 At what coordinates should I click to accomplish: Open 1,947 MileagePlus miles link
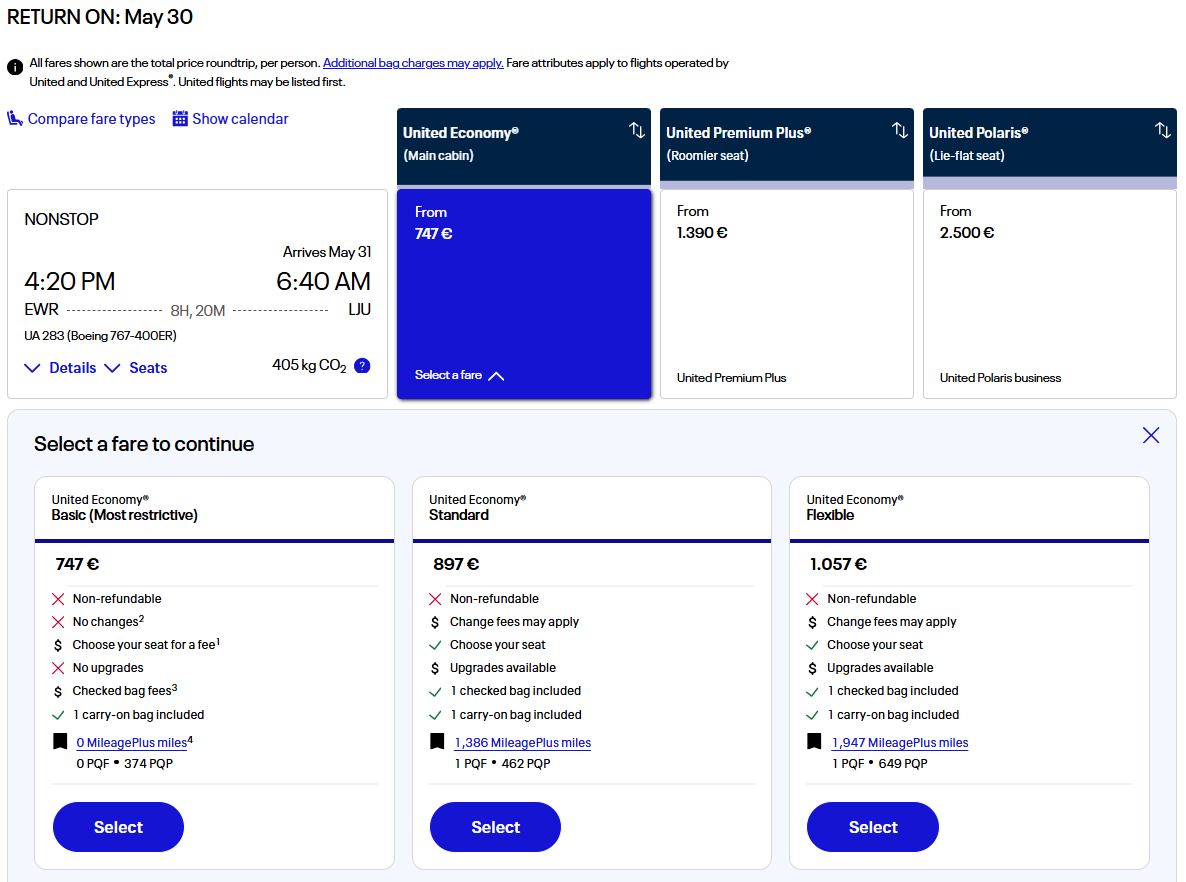pos(900,743)
